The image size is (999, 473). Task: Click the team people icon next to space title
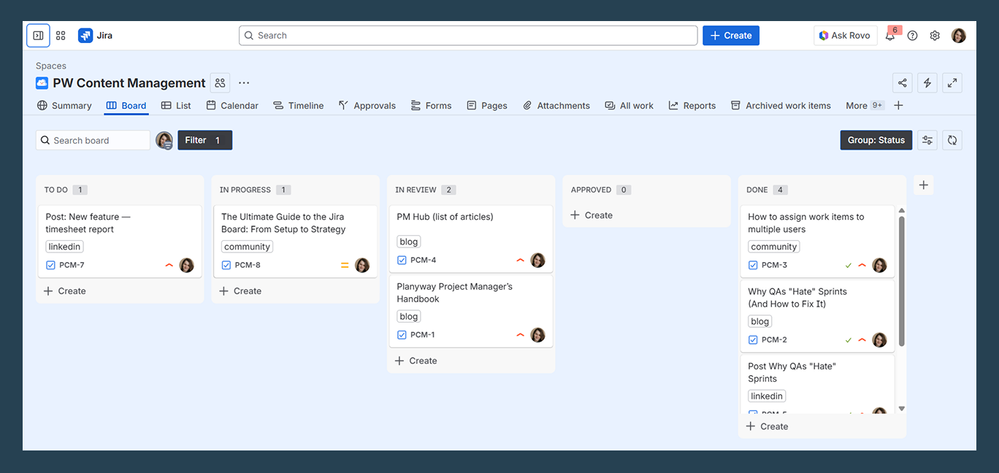(x=220, y=83)
